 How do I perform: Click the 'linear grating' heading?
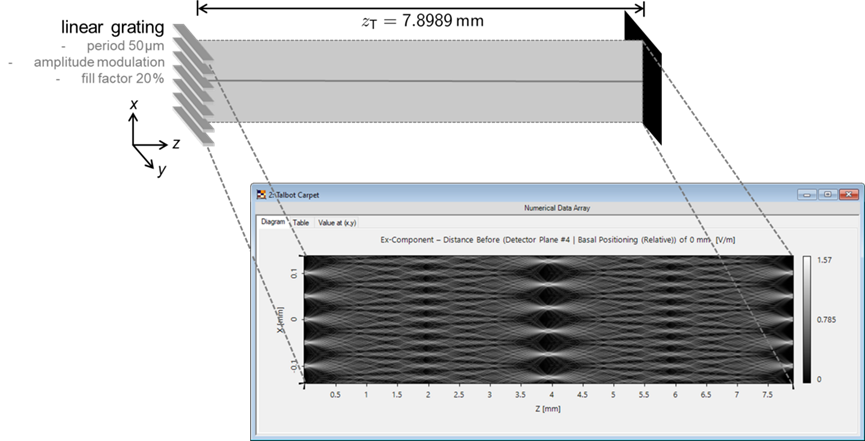pyautogui.click(x=113, y=27)
